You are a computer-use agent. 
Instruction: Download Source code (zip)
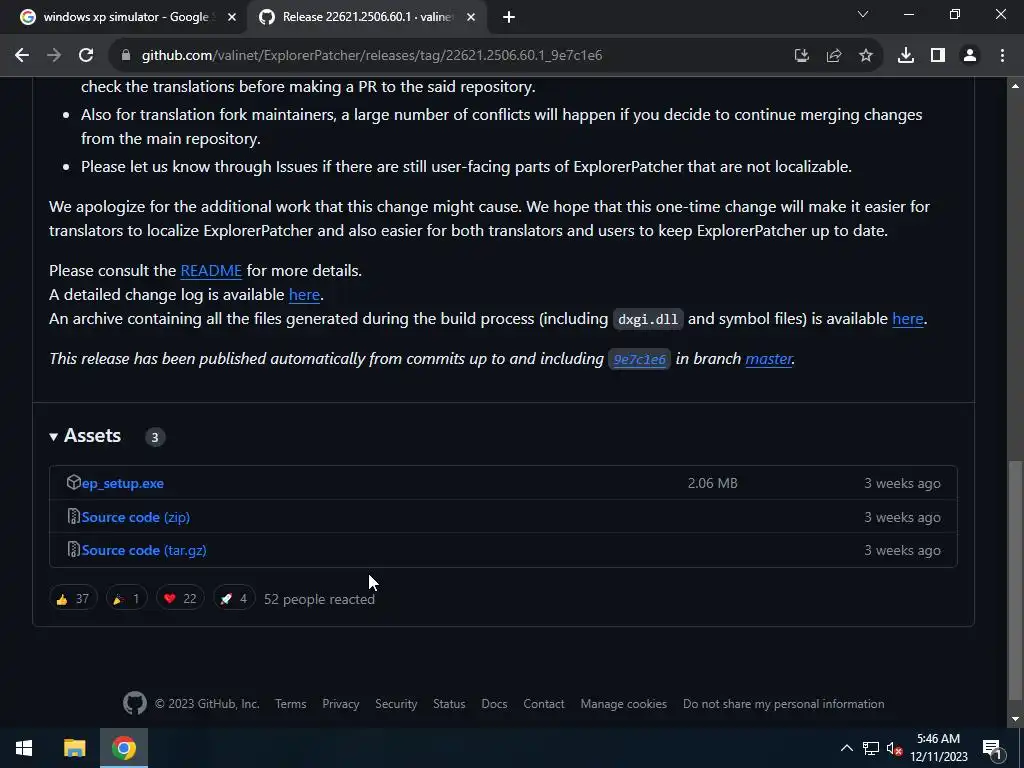coord(136,517)
